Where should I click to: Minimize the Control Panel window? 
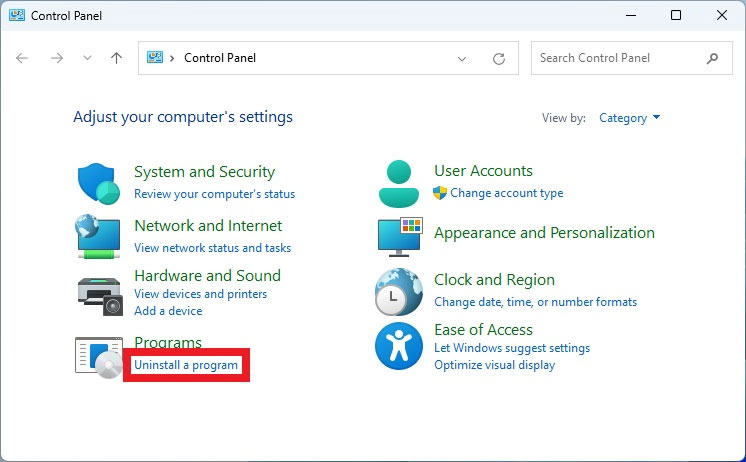[x=631, y=15]
